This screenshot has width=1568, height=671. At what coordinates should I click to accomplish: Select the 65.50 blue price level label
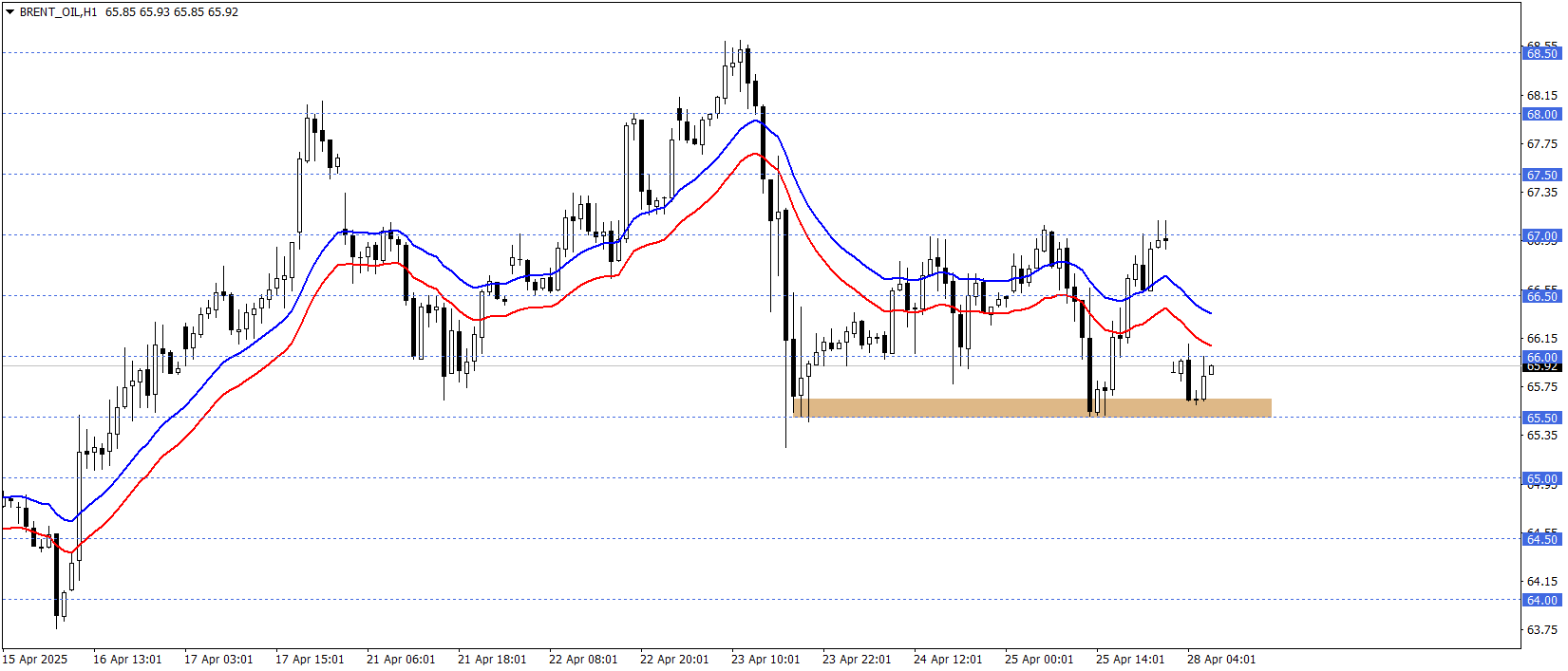coord(1541,418)
